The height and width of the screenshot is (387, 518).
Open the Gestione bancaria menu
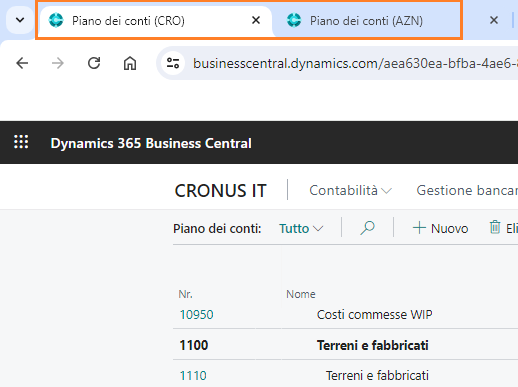(x=467, y=191)
